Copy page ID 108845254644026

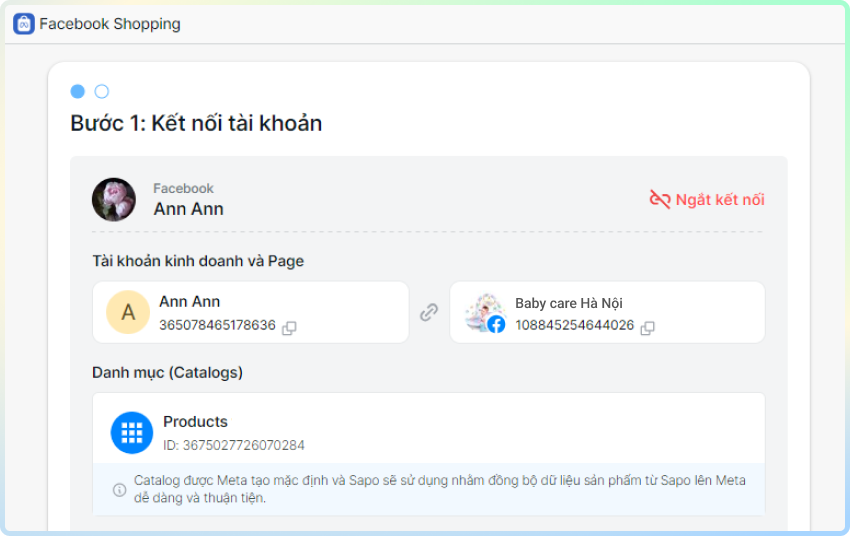point(647,327)
